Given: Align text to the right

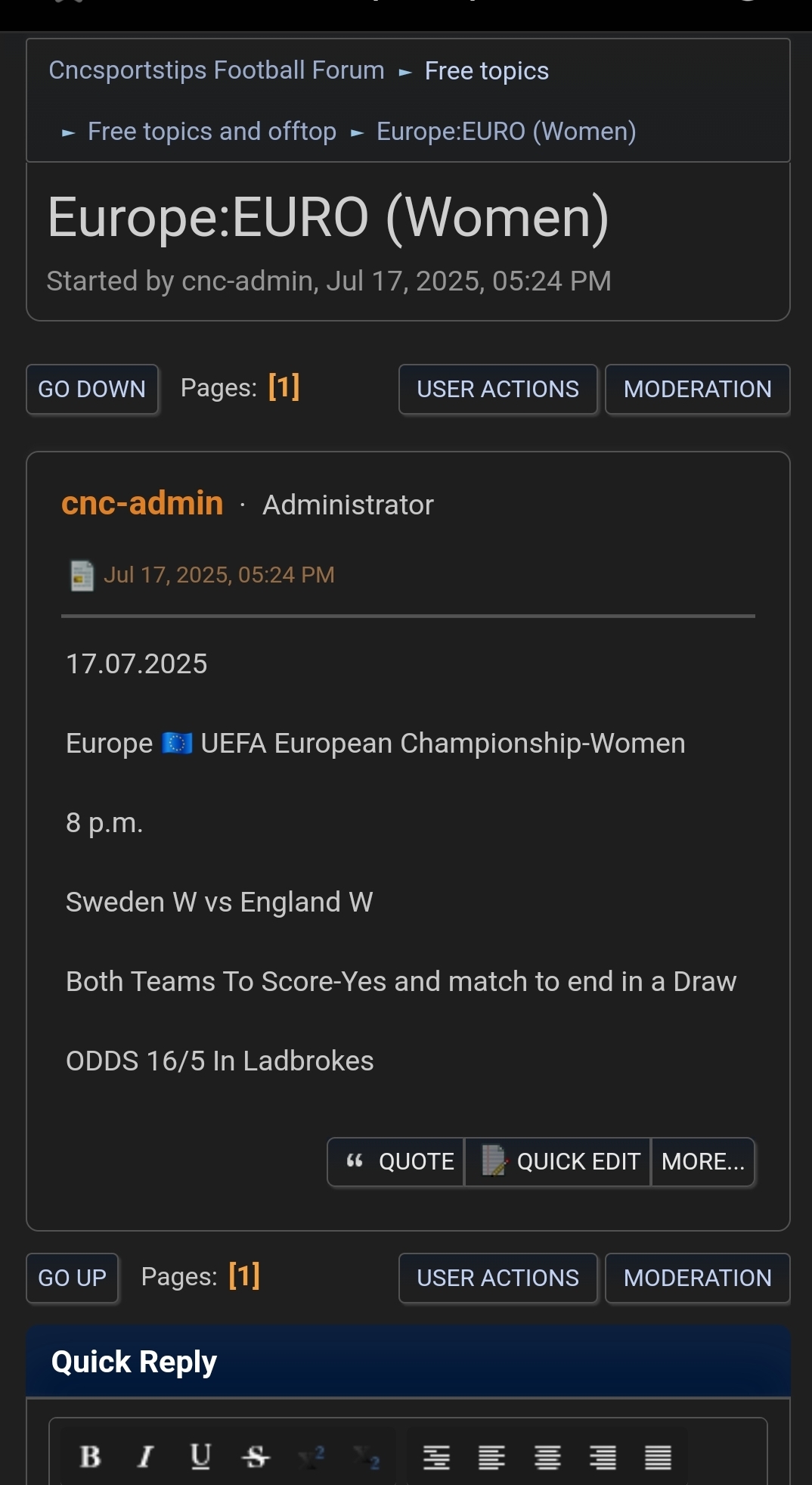Looking at the screenshot, I should (x=603, y=1456).
